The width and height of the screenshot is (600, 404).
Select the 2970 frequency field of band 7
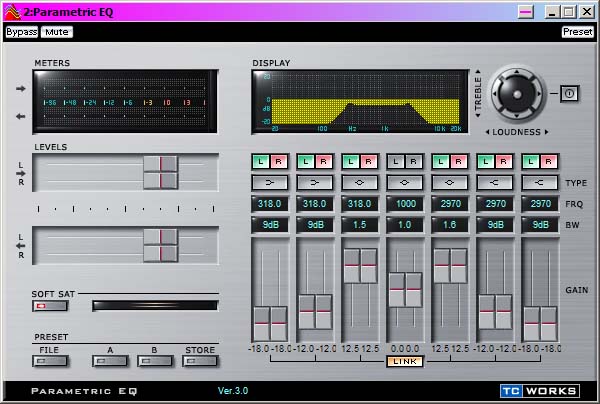pos(540,204)
